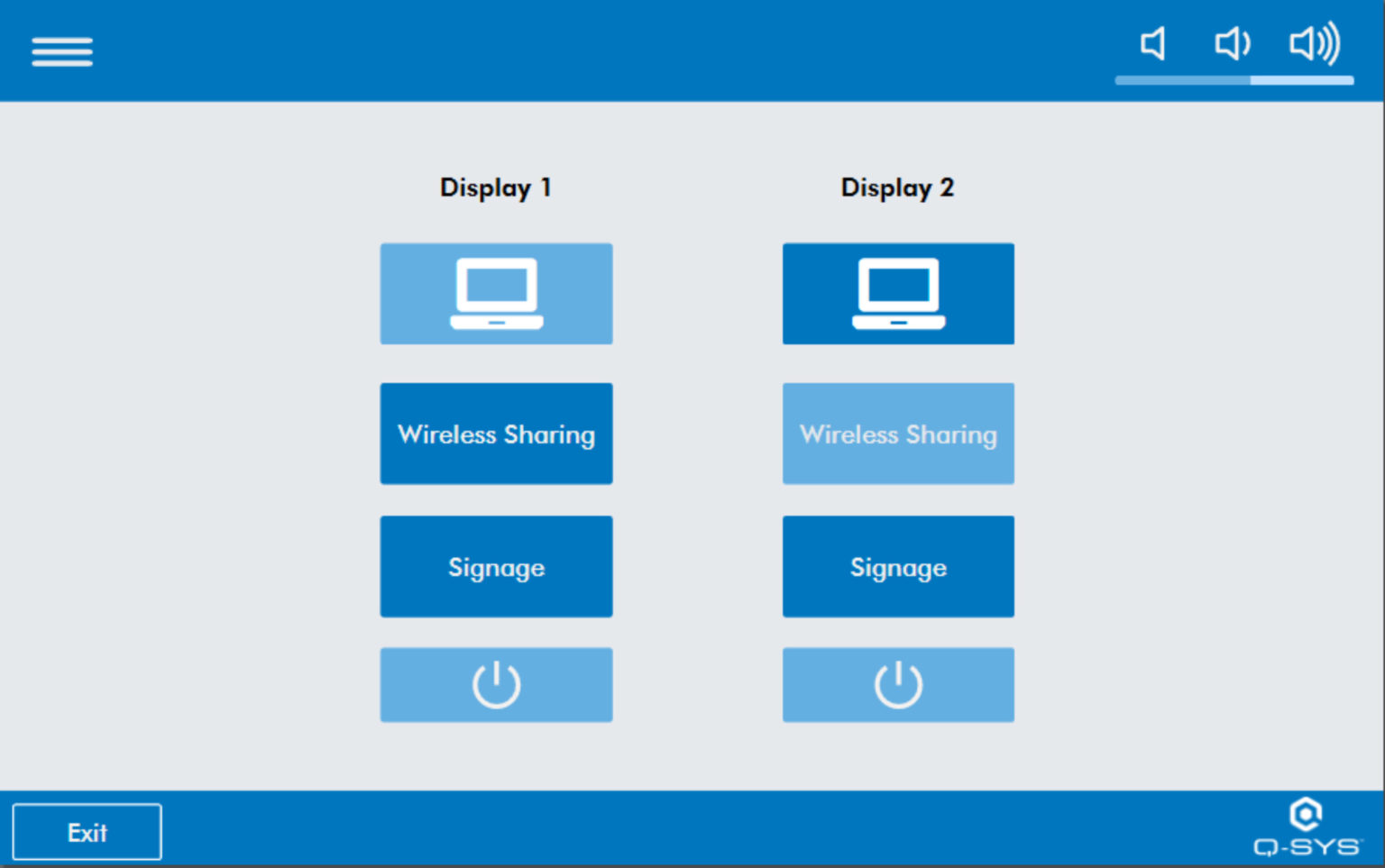This screenshot has width=1385, height=868.
Task: Lower volume with the low speaker icon
Action: coord(1232,43)
